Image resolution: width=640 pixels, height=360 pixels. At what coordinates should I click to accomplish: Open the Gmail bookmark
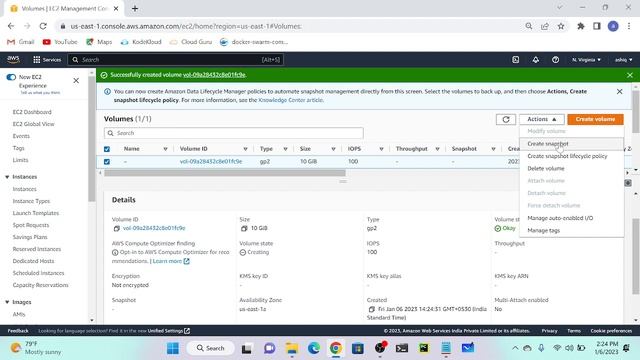click(21, 42)
